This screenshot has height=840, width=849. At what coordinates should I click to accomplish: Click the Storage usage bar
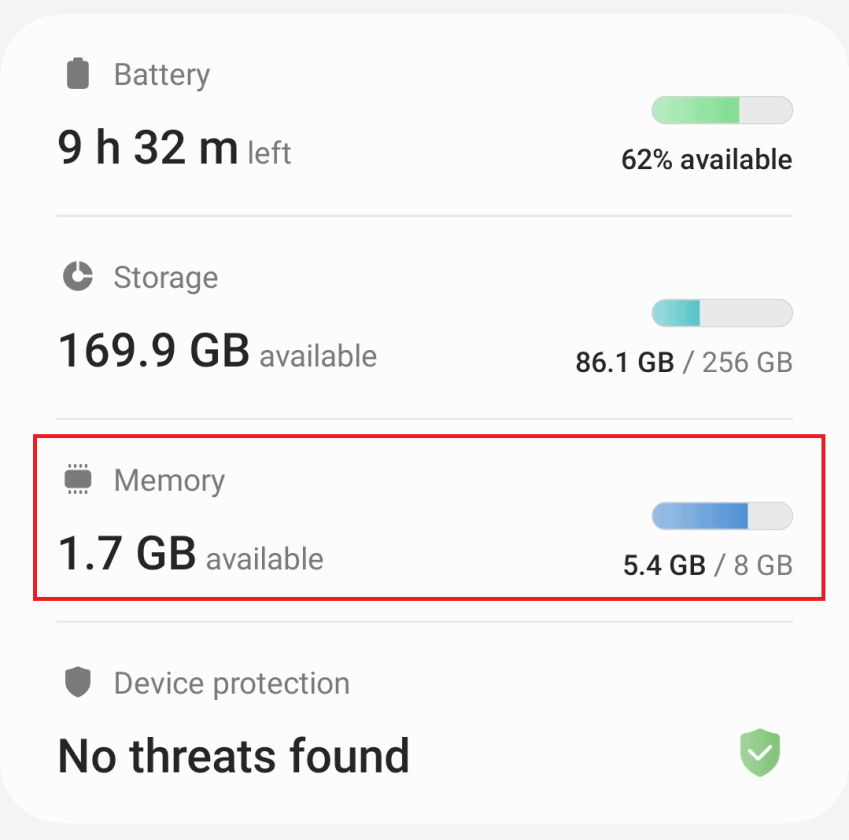[720, 313]
